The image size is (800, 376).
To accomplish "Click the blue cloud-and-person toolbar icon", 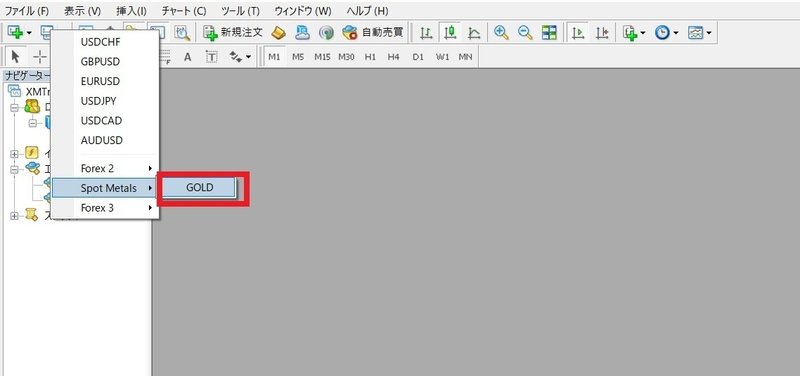I will click(303, 33).
